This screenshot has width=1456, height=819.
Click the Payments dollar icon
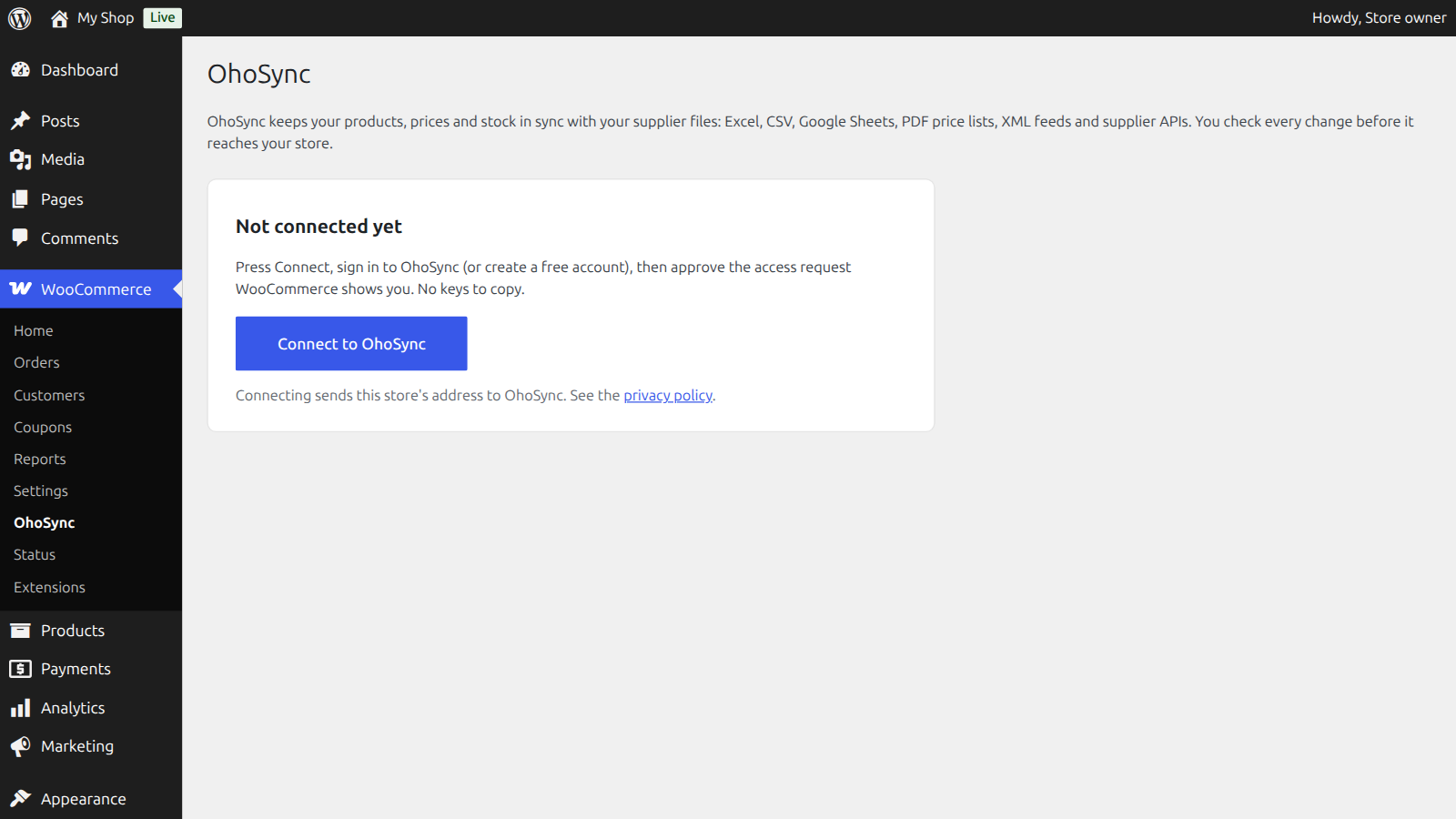[x=20, y=669]
